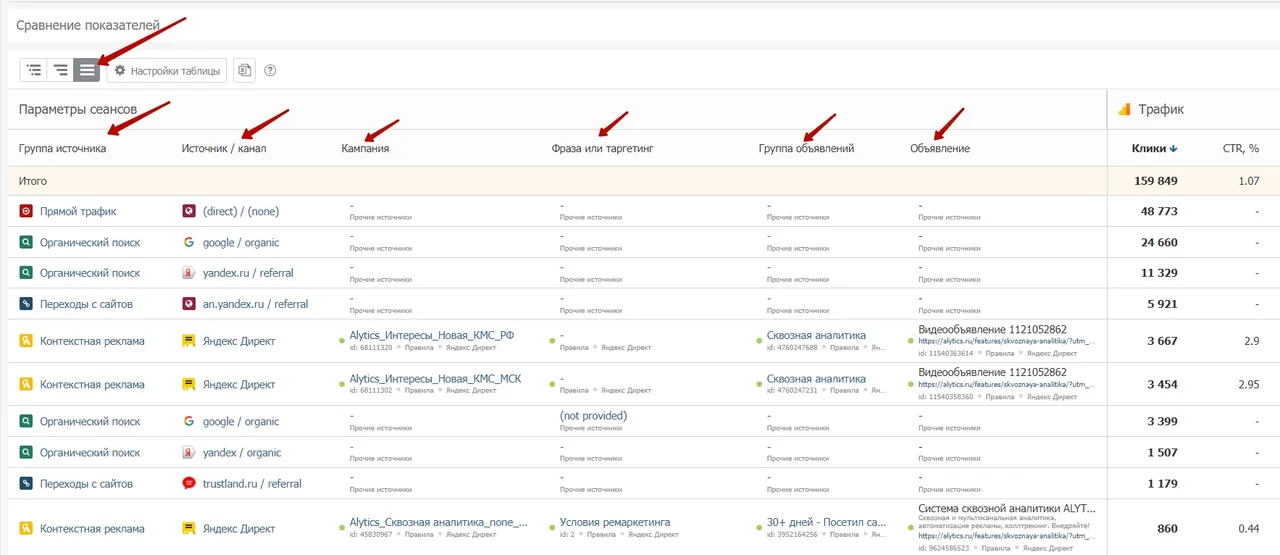
Task: Open google / organic with 24 660 clicks
Action: pos(241,242)
